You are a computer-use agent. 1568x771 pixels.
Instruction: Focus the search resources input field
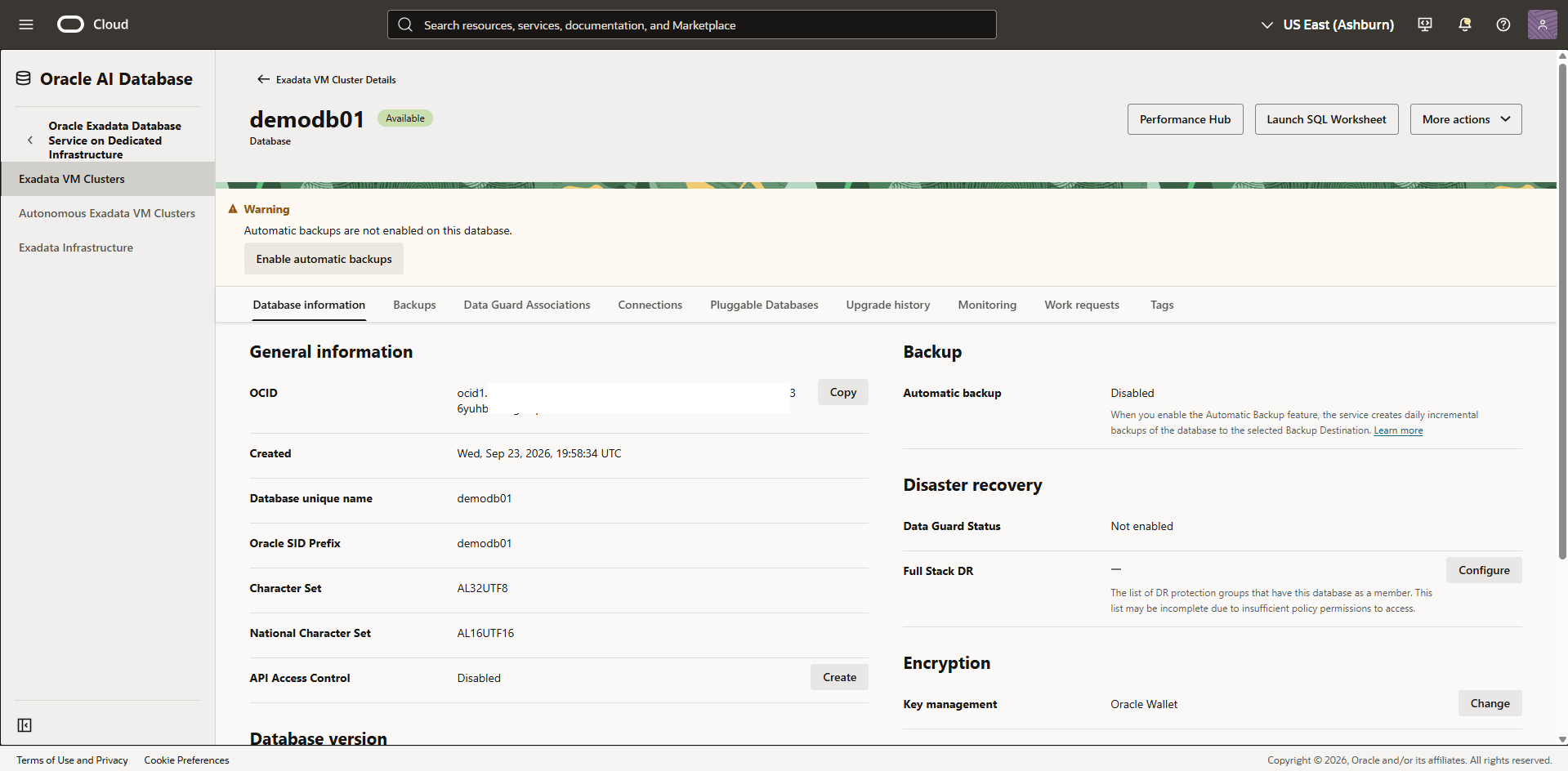pyautogui.click(x=692, y=25)
